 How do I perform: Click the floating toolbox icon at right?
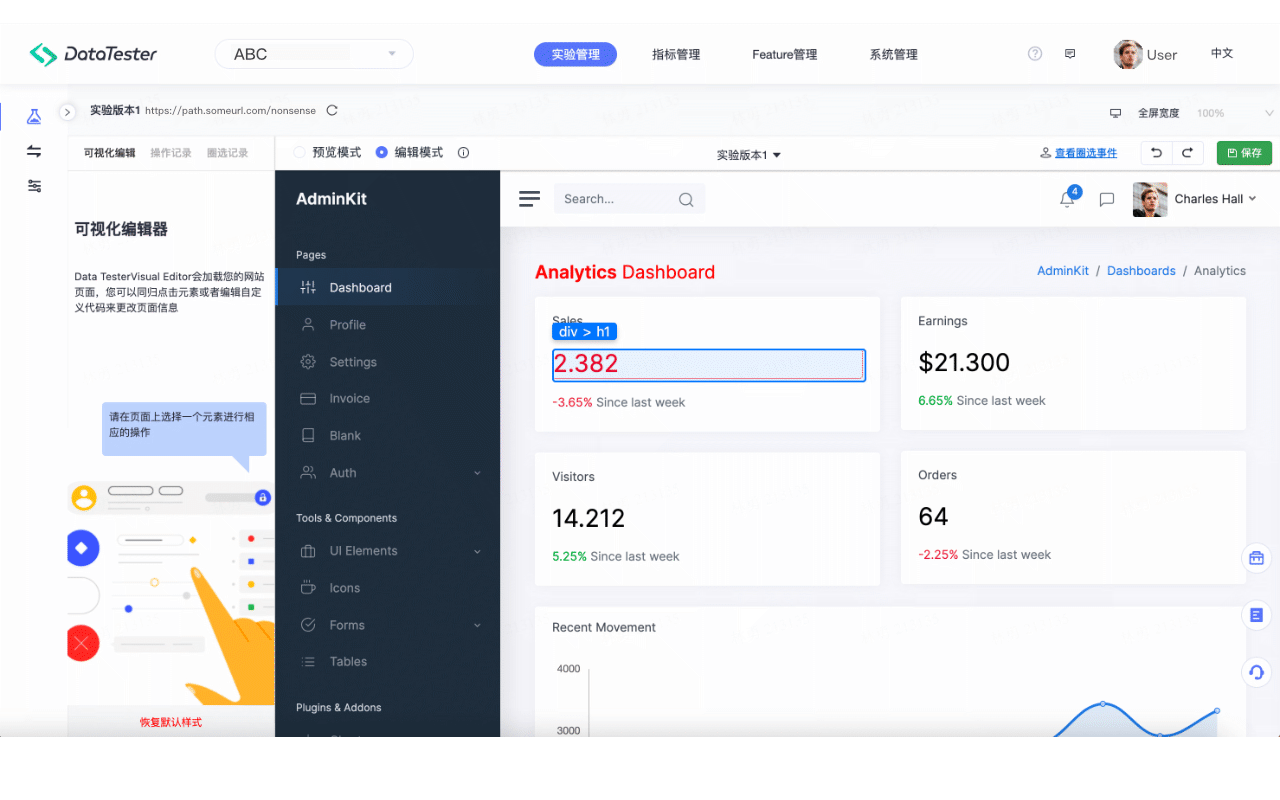click(x=1256, y=558)
